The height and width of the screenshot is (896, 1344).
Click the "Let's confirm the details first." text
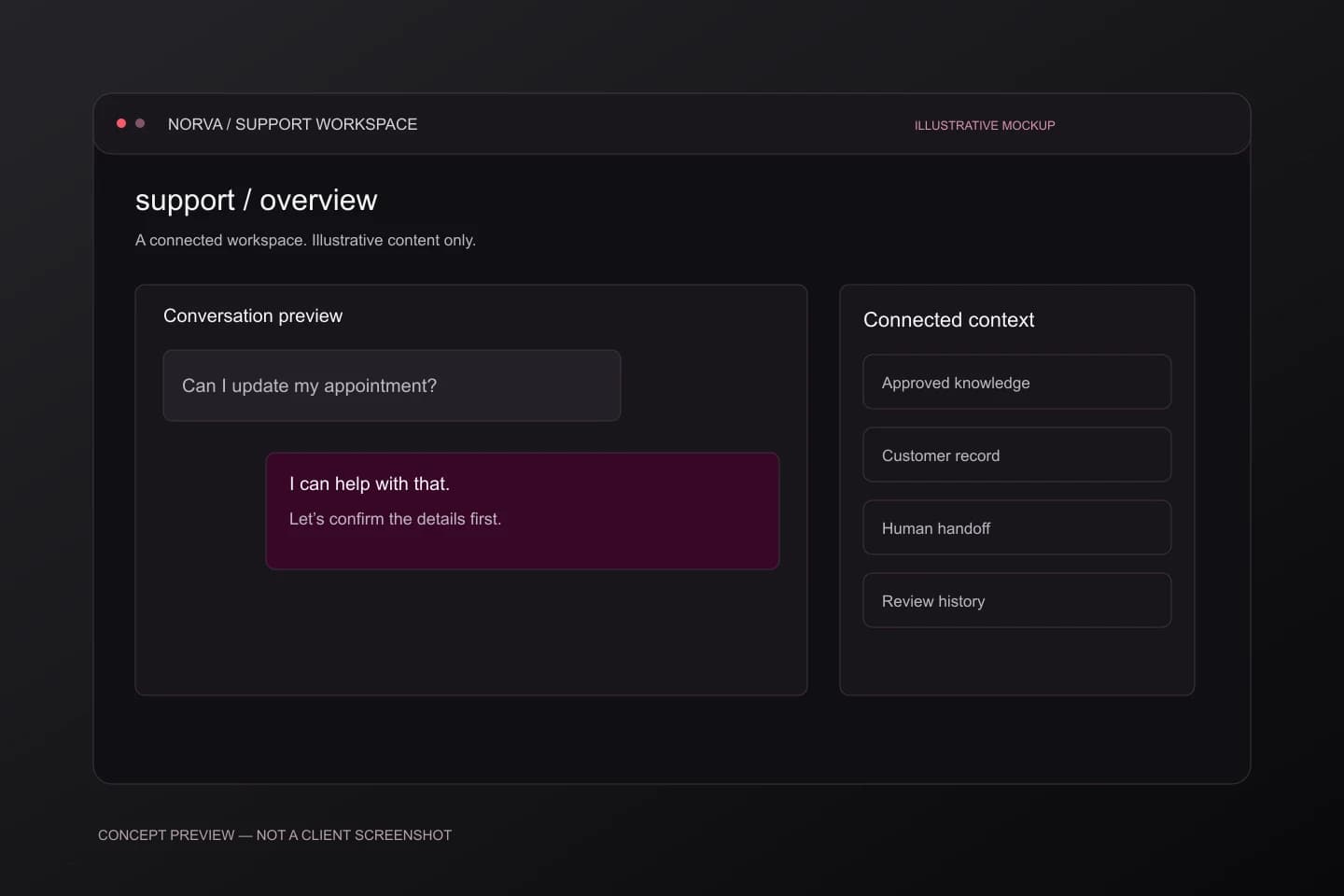click(395, 519)
